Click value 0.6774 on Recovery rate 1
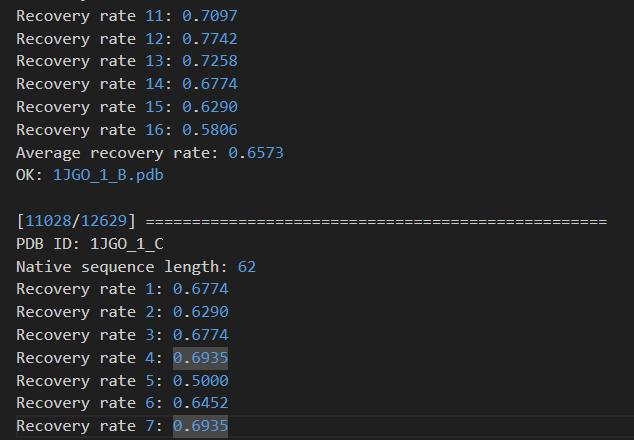The width and height of the screenshot is (634, 440). tap(200, 290)
